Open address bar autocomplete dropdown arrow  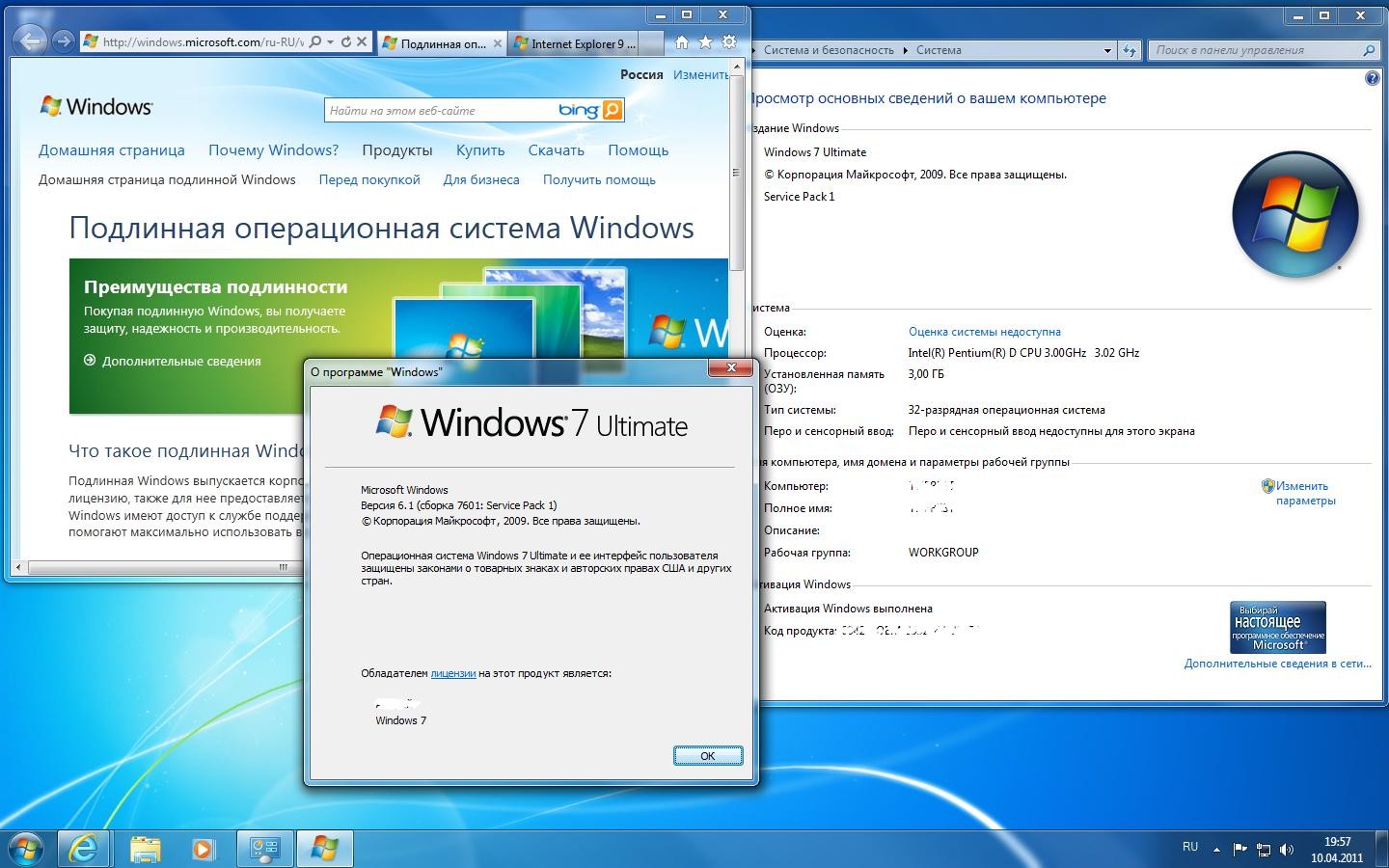(330, 42)
